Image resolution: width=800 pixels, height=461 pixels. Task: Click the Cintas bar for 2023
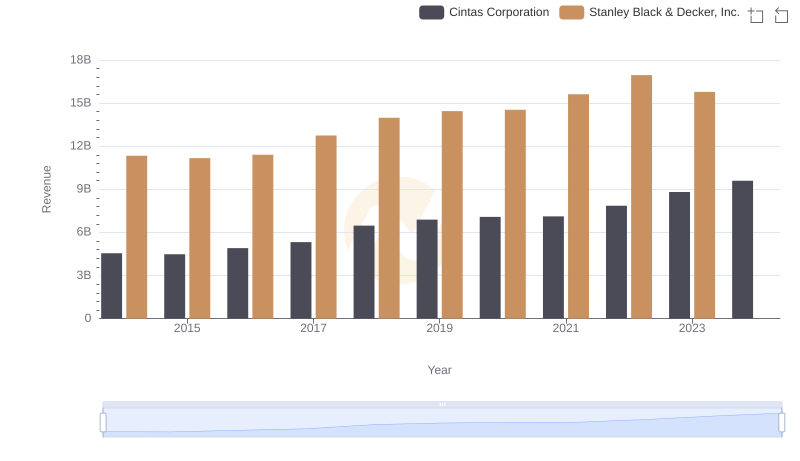tap(680, 255)
